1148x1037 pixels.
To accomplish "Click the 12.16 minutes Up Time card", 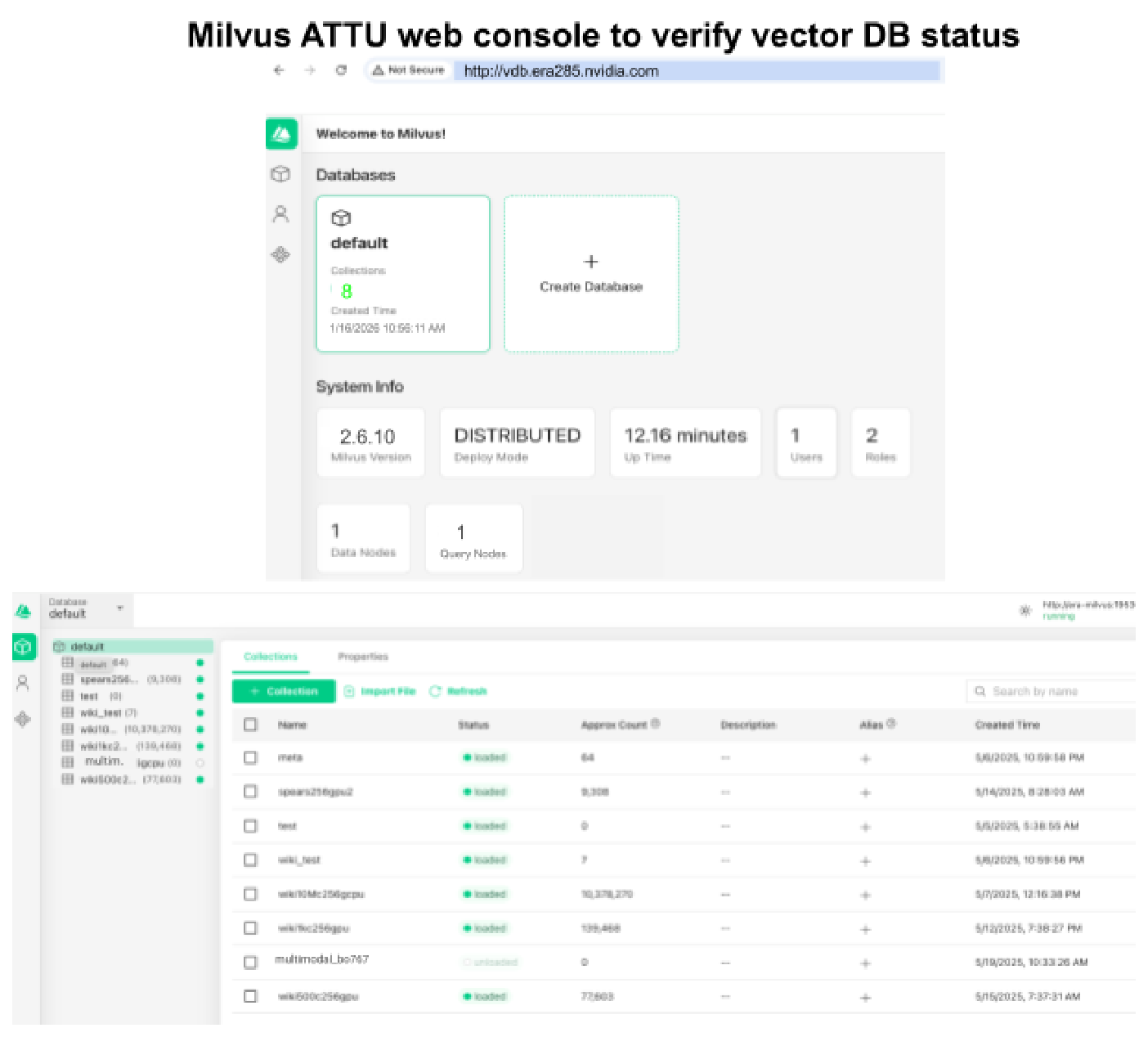I will click(x=685, y=442).
